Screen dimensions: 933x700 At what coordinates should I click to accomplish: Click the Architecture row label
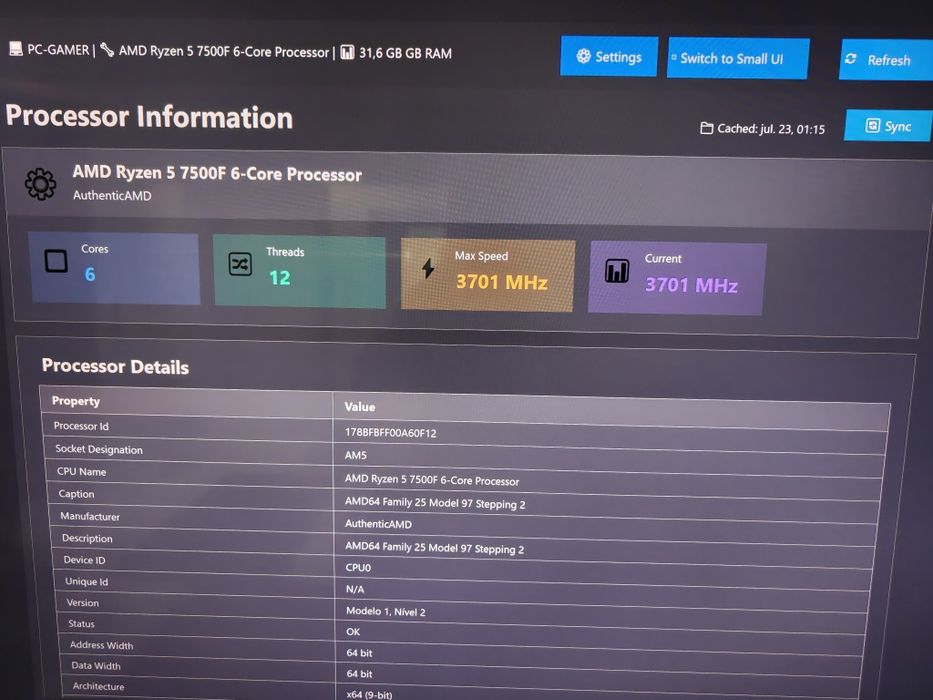point(98,686)
